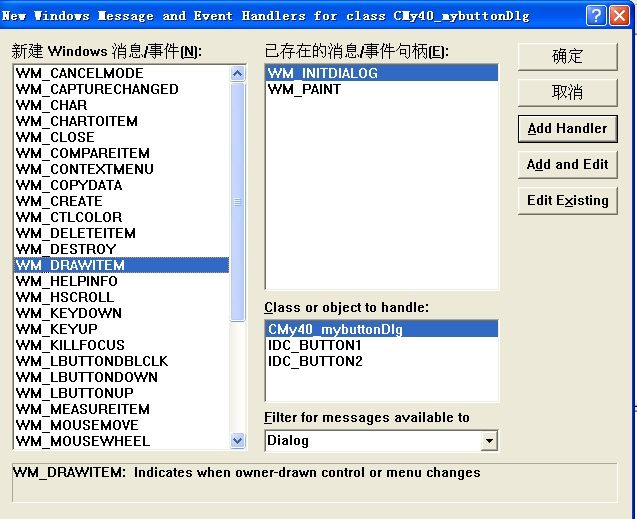
Task: Select WM_CLOSE message
Action: [x=121, y=137]
